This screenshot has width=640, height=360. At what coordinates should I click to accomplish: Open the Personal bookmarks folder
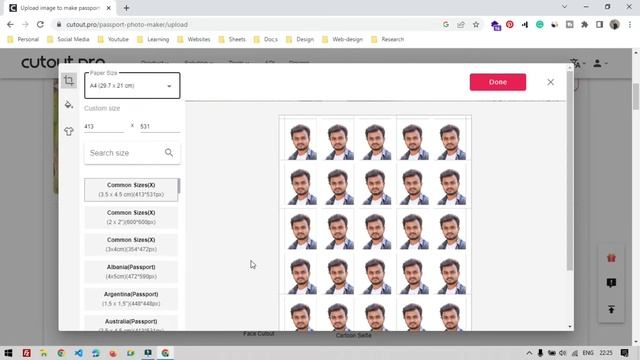(23, 39)
